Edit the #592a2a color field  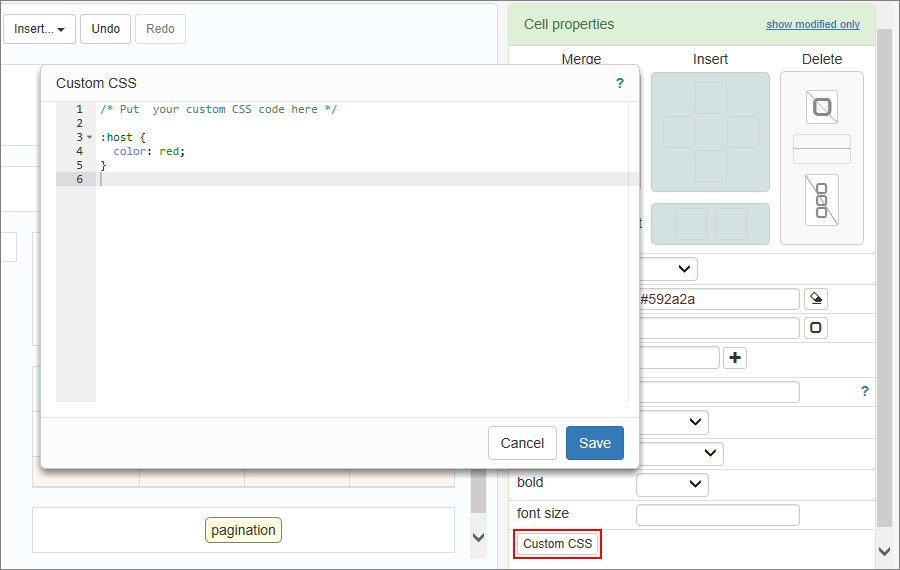click(719, 299)
